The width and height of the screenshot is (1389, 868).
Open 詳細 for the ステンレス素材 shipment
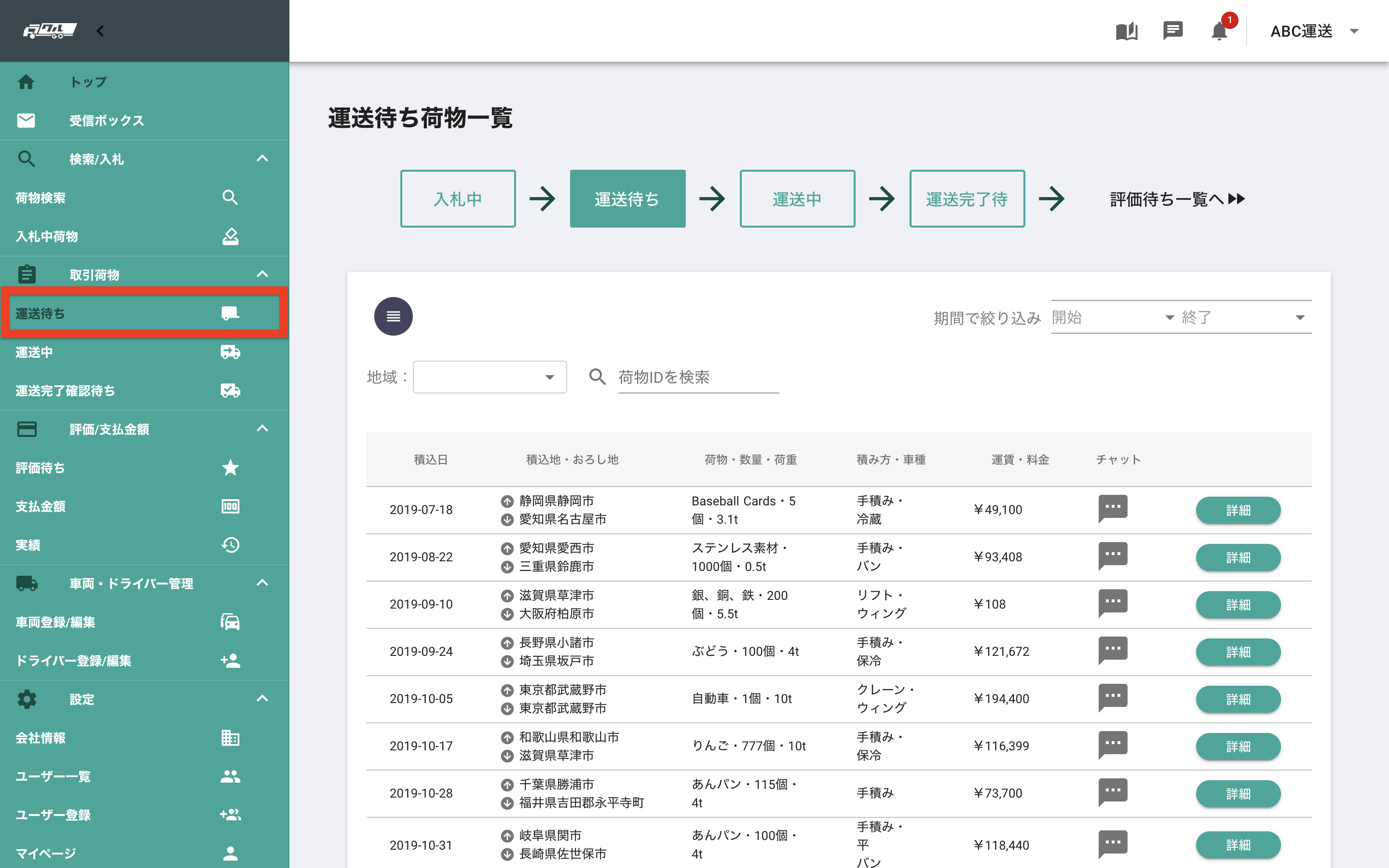[1238, 557]
